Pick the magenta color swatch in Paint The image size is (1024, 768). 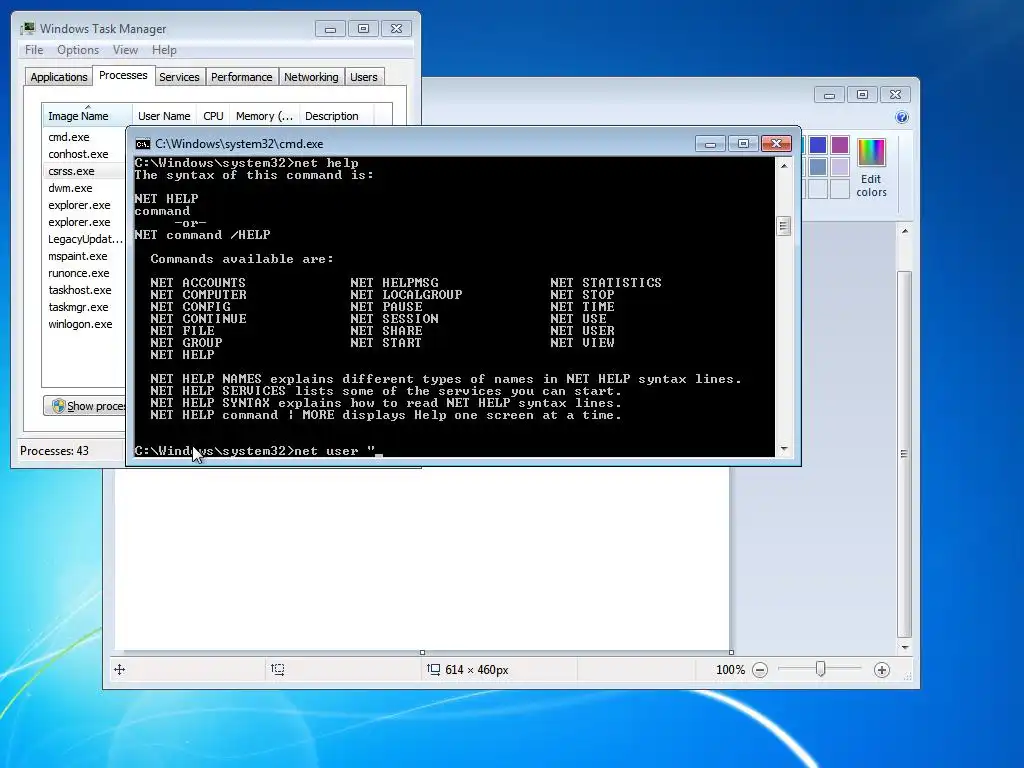840,144
